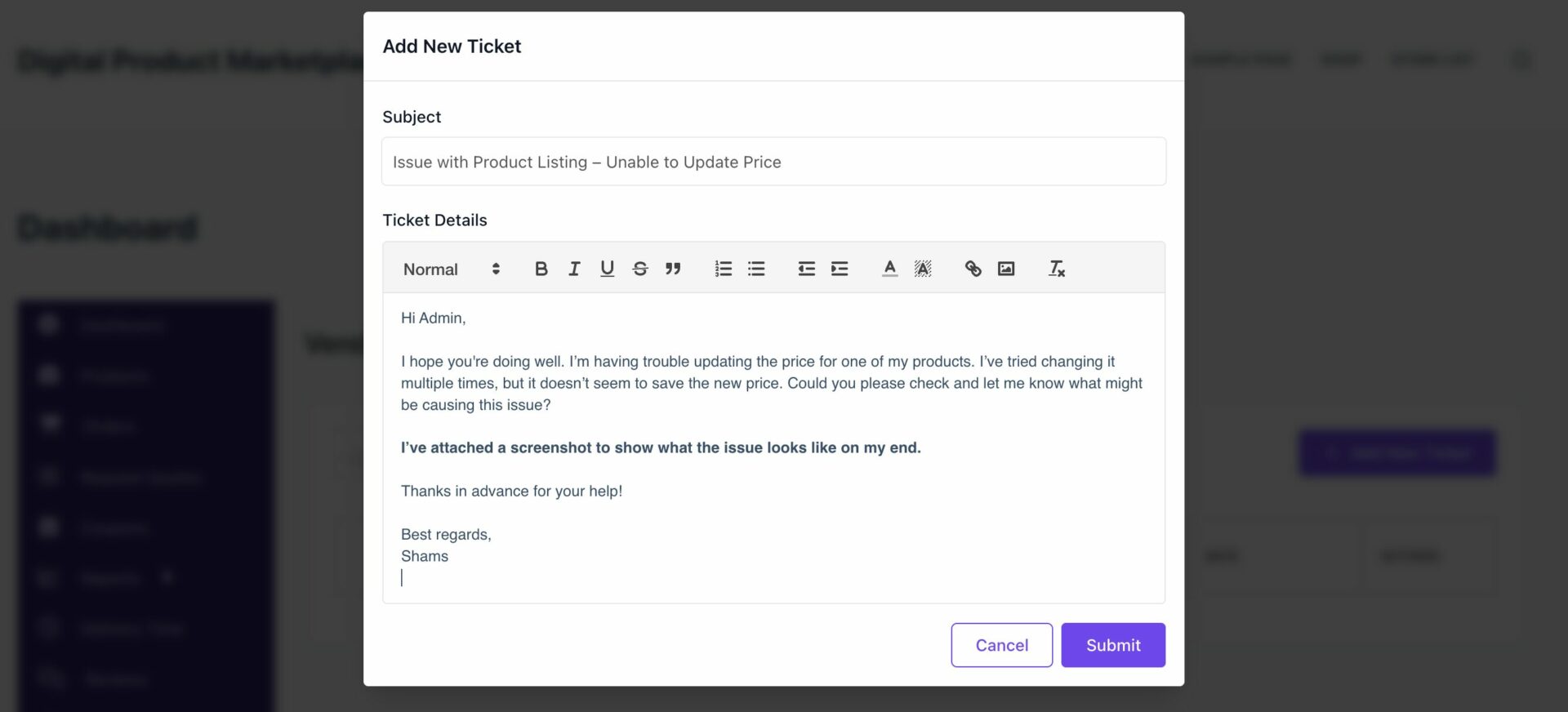Toggle bold formatting in the editor
The image size is (1568, 712).
[541, 269]
